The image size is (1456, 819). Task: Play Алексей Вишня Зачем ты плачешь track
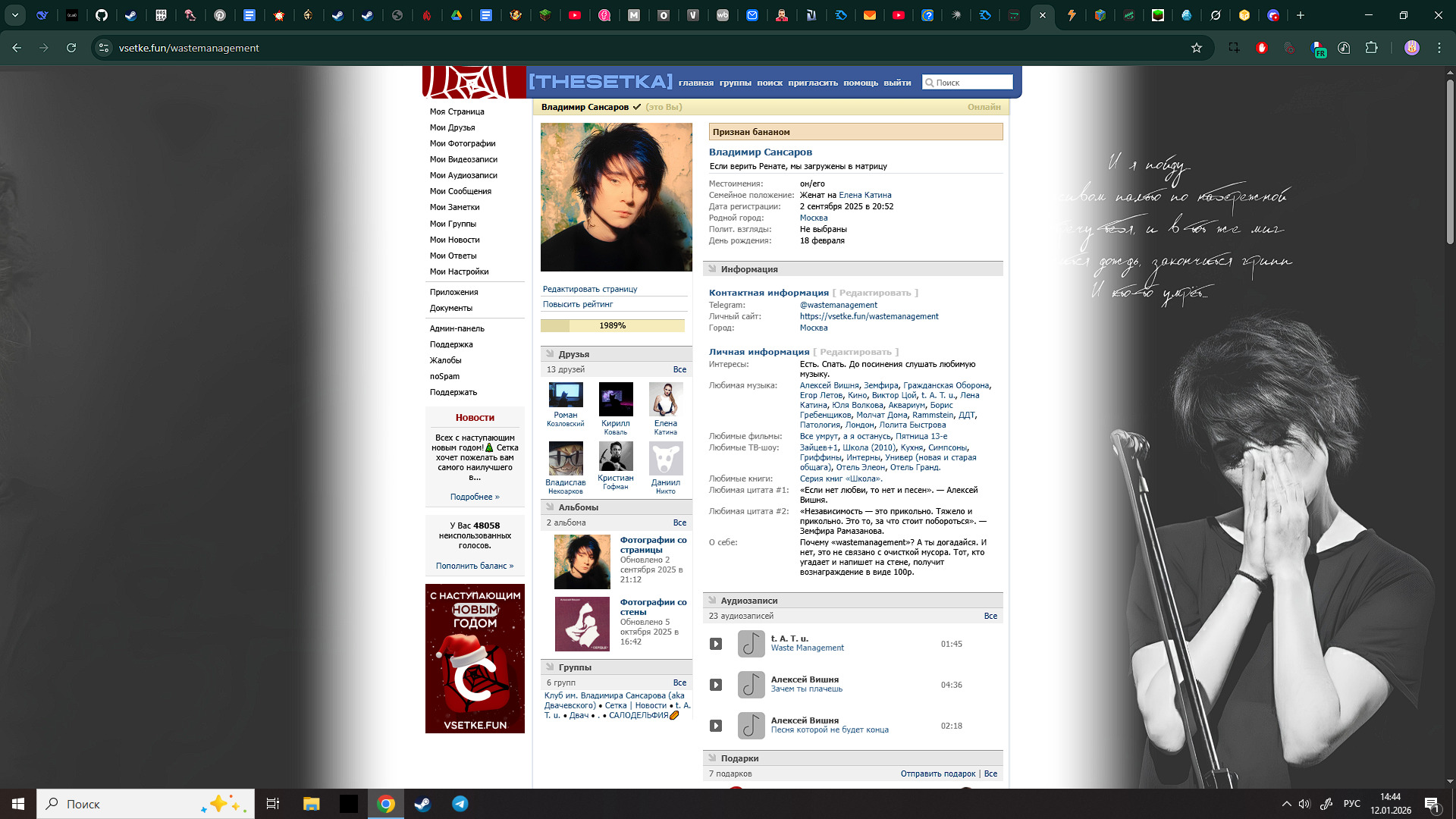point(715,685)
